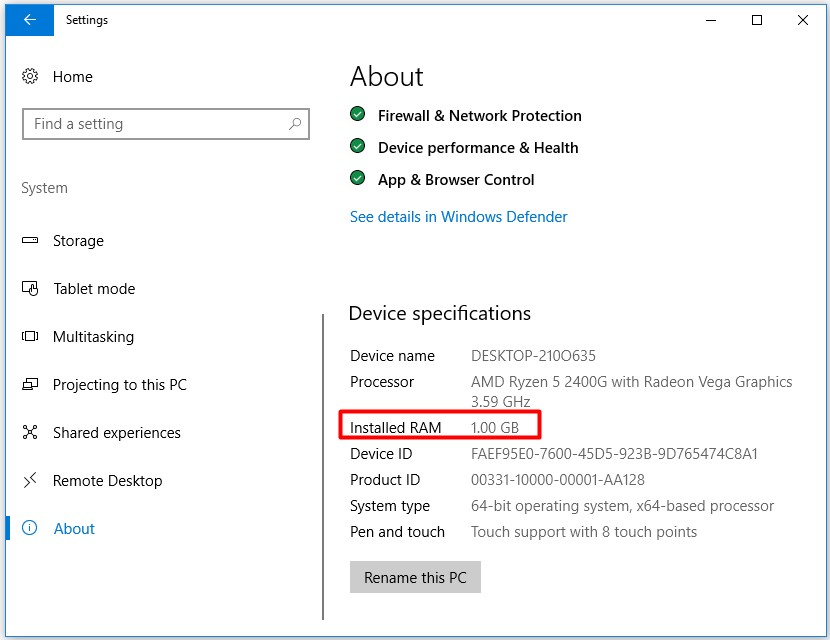Click green check beside Firewall & Network Protection
This screenshot has height=640, width=830.
pyautogui.click(x=358, y=115)
